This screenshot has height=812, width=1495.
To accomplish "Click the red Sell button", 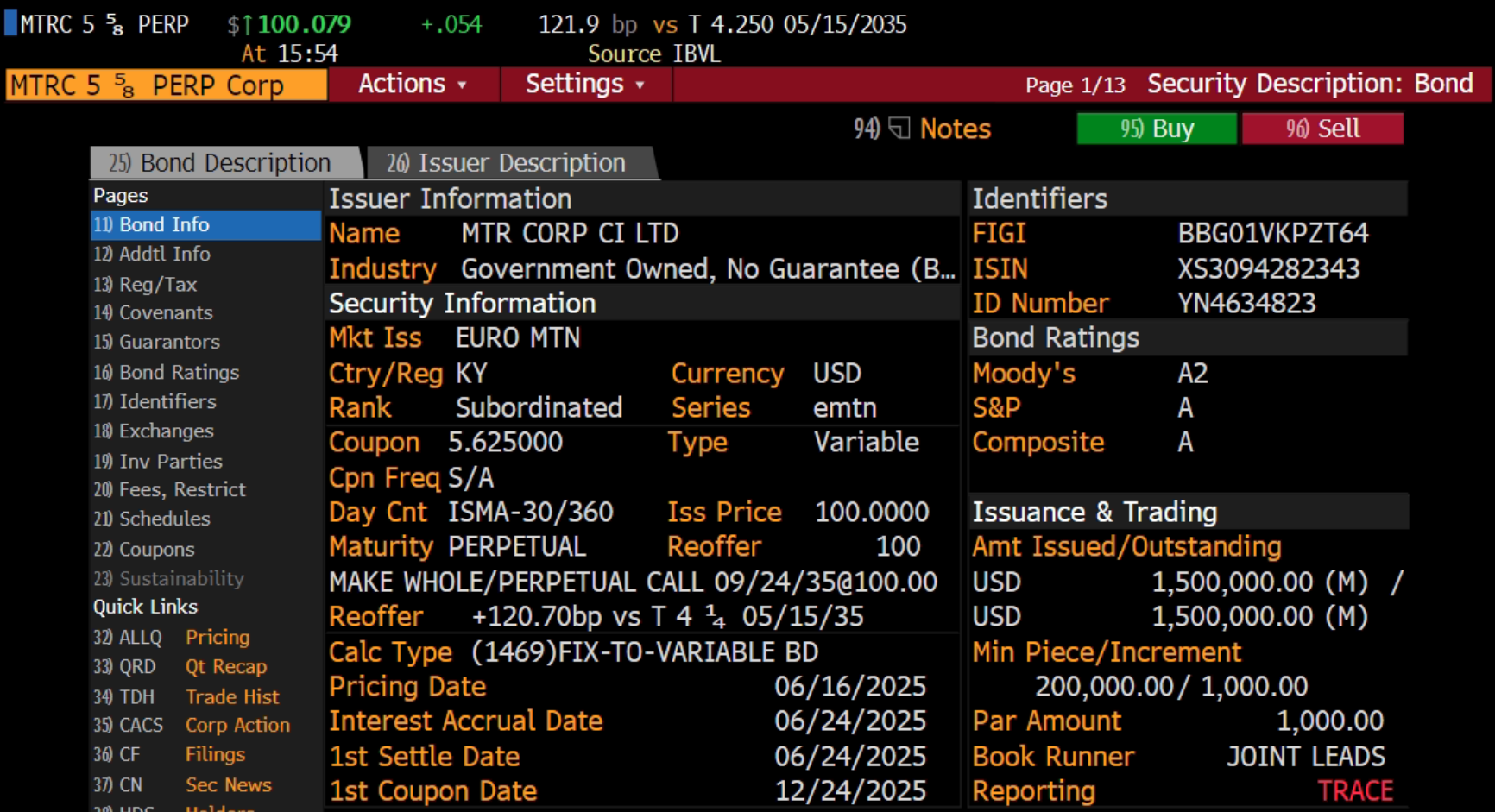I will pyautogui.click(x=1322, y=129).
